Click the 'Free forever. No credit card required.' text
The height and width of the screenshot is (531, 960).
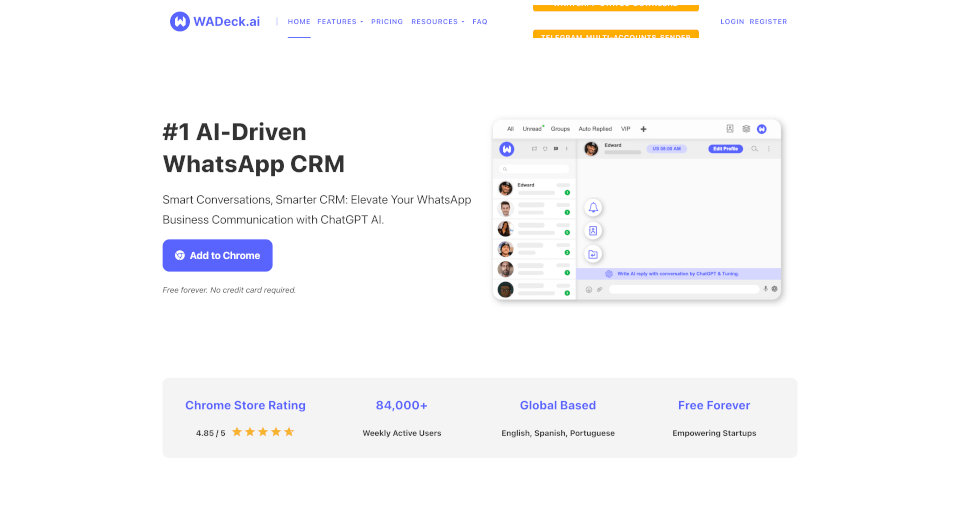point(229,290)
